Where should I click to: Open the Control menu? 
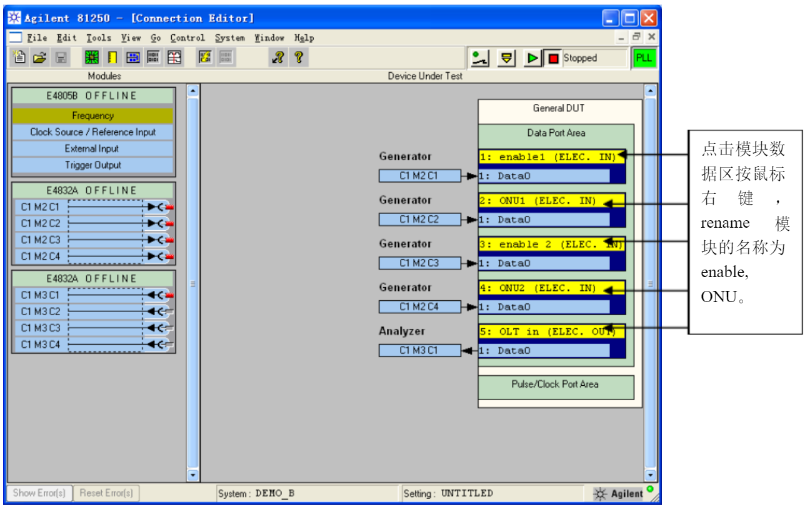point(187,38)
